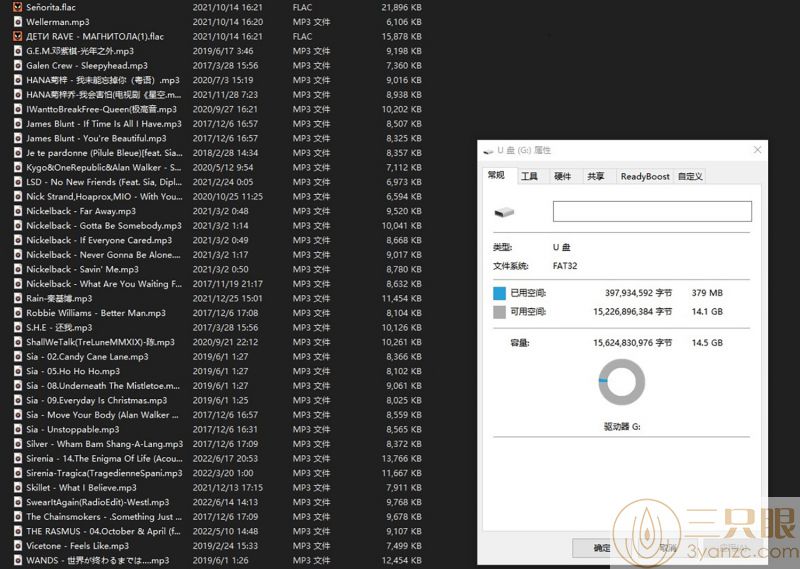
Task: Click the drive icon in the properties title bar
Action: (x=488, y=151)
